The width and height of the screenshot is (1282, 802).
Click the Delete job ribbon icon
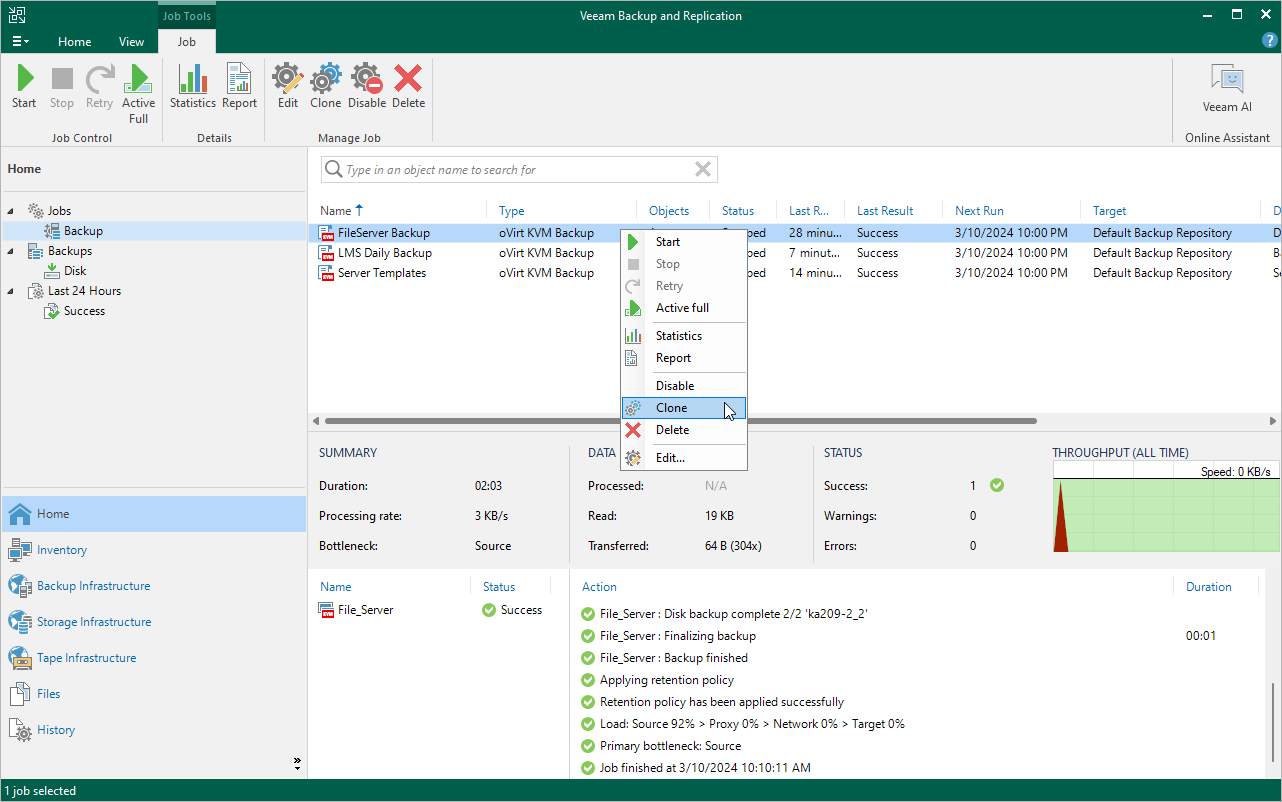[408, 87]
